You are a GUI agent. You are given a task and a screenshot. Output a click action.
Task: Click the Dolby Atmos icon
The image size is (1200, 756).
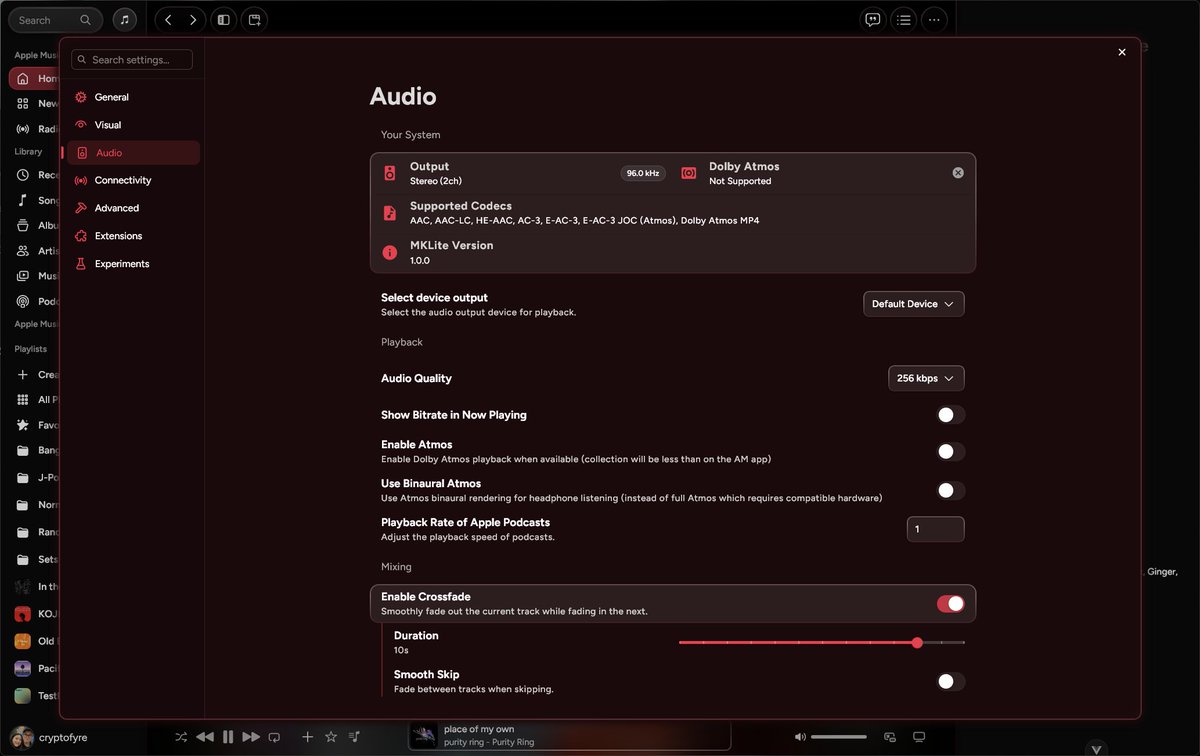point(689,173)
